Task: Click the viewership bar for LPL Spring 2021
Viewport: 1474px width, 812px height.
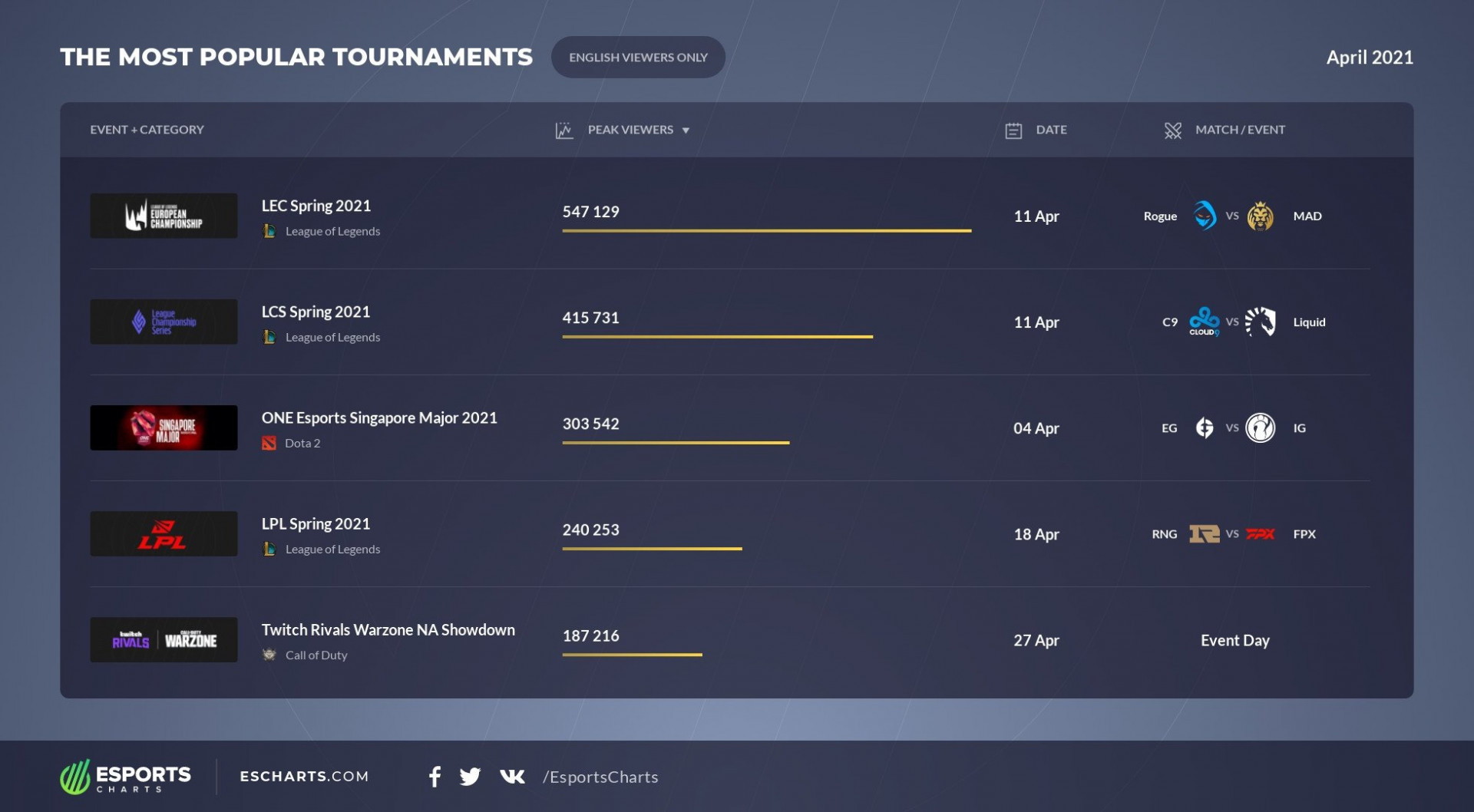Action: pos(651,549)
